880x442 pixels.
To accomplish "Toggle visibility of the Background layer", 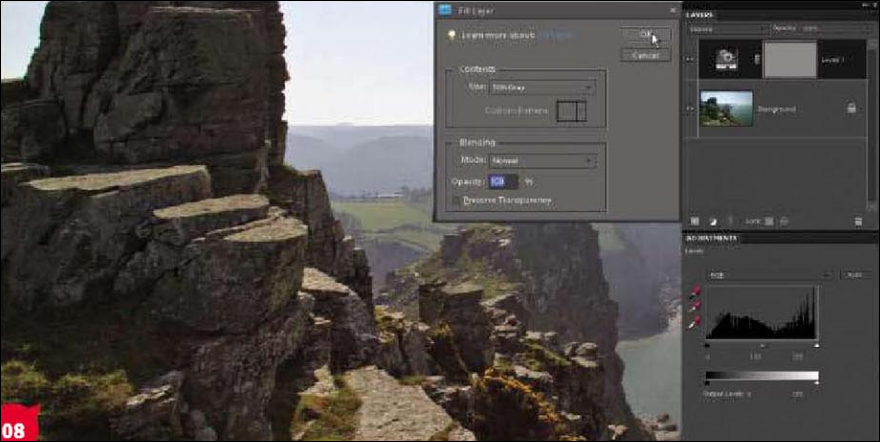I will tap(690, 109).
